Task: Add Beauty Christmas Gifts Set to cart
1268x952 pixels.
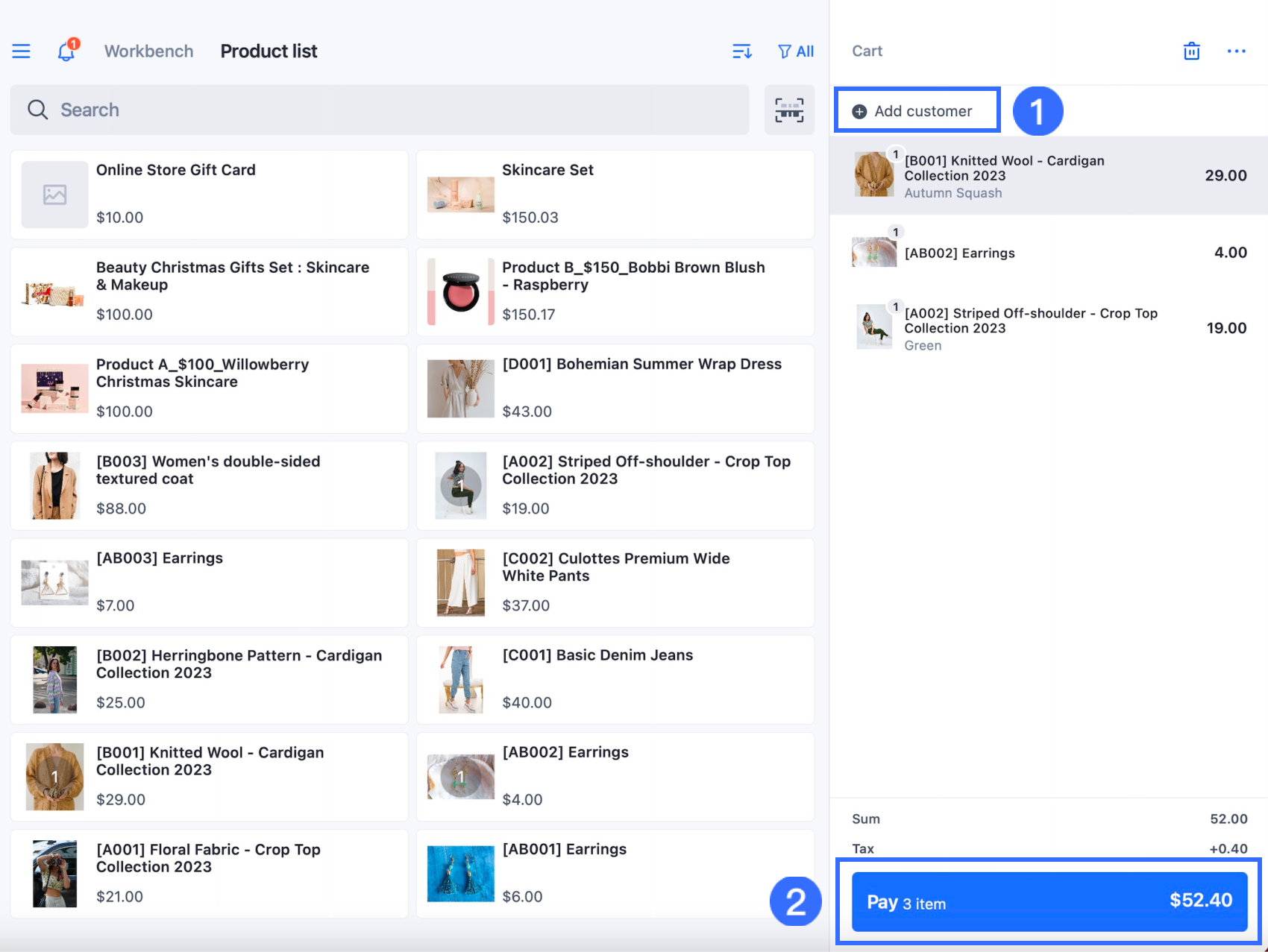Action: pos(209,291)
